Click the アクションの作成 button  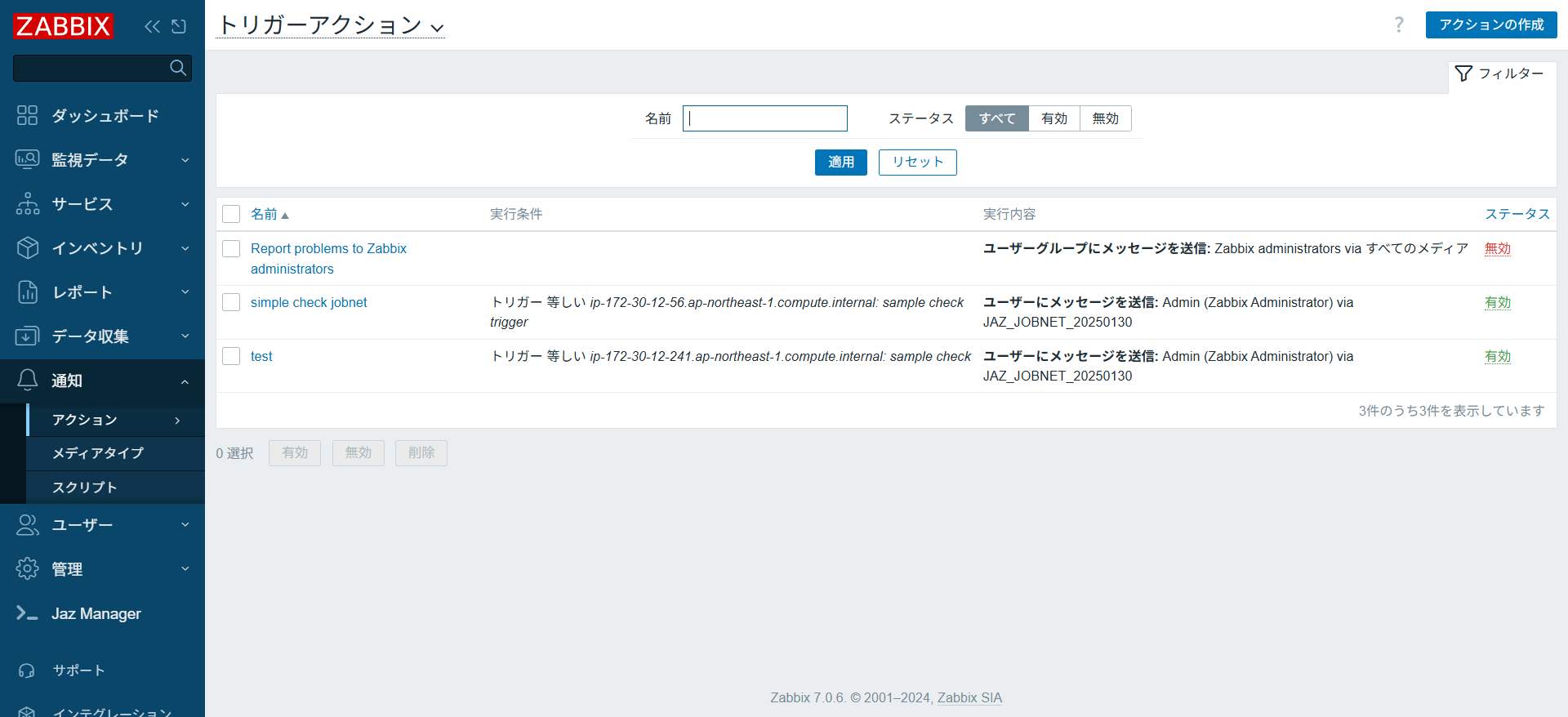(1490, 24)
